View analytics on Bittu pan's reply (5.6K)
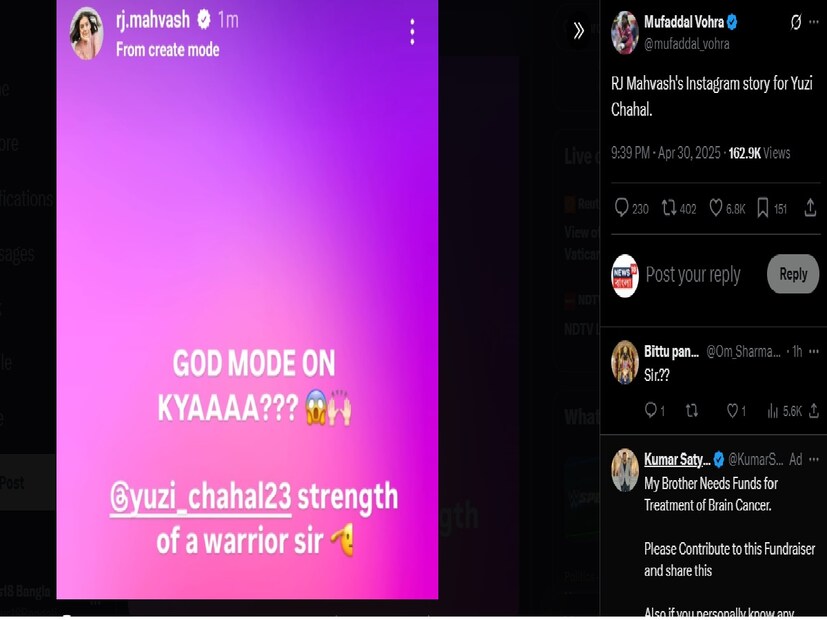Viewport: 827px width, 620px height. (x=784, y=411)
